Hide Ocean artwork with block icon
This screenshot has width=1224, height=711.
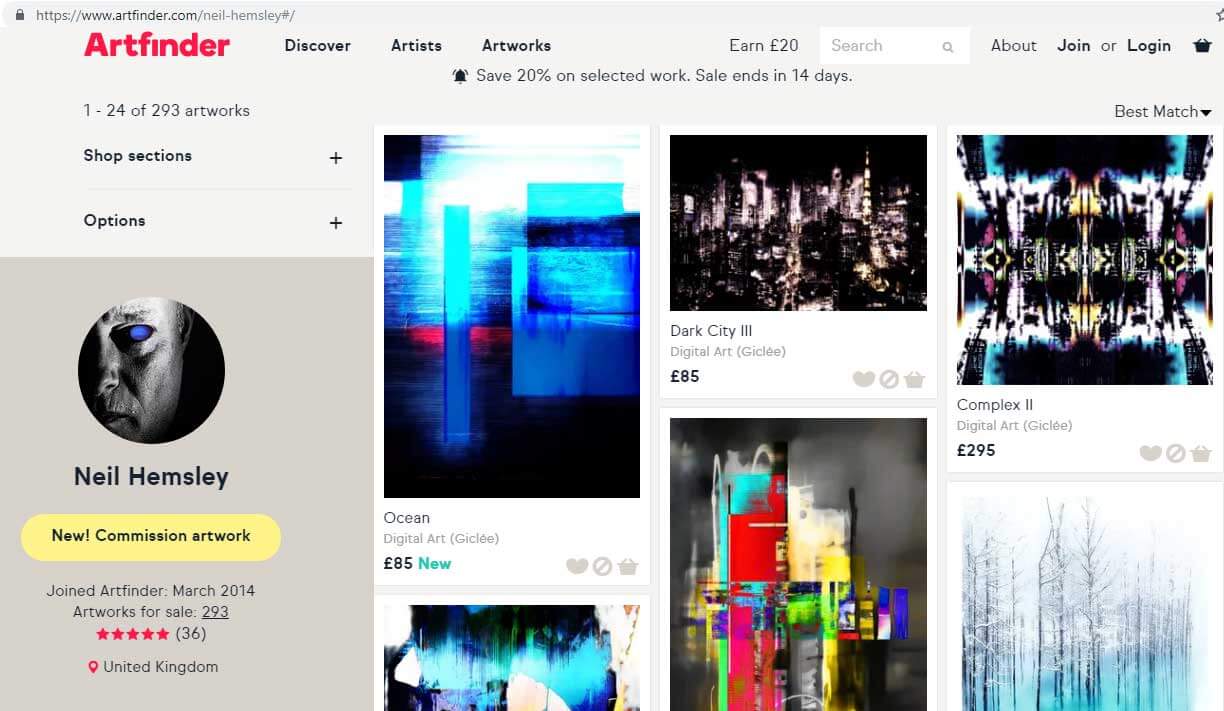602,566
